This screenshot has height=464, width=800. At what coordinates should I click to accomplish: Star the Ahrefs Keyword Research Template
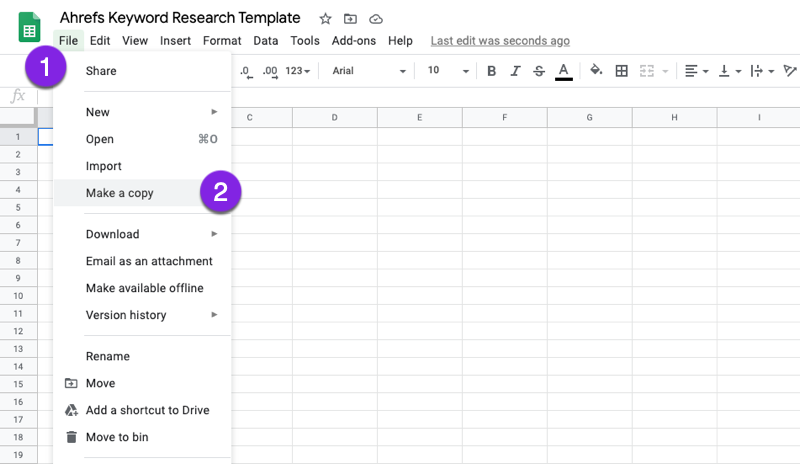325,19
